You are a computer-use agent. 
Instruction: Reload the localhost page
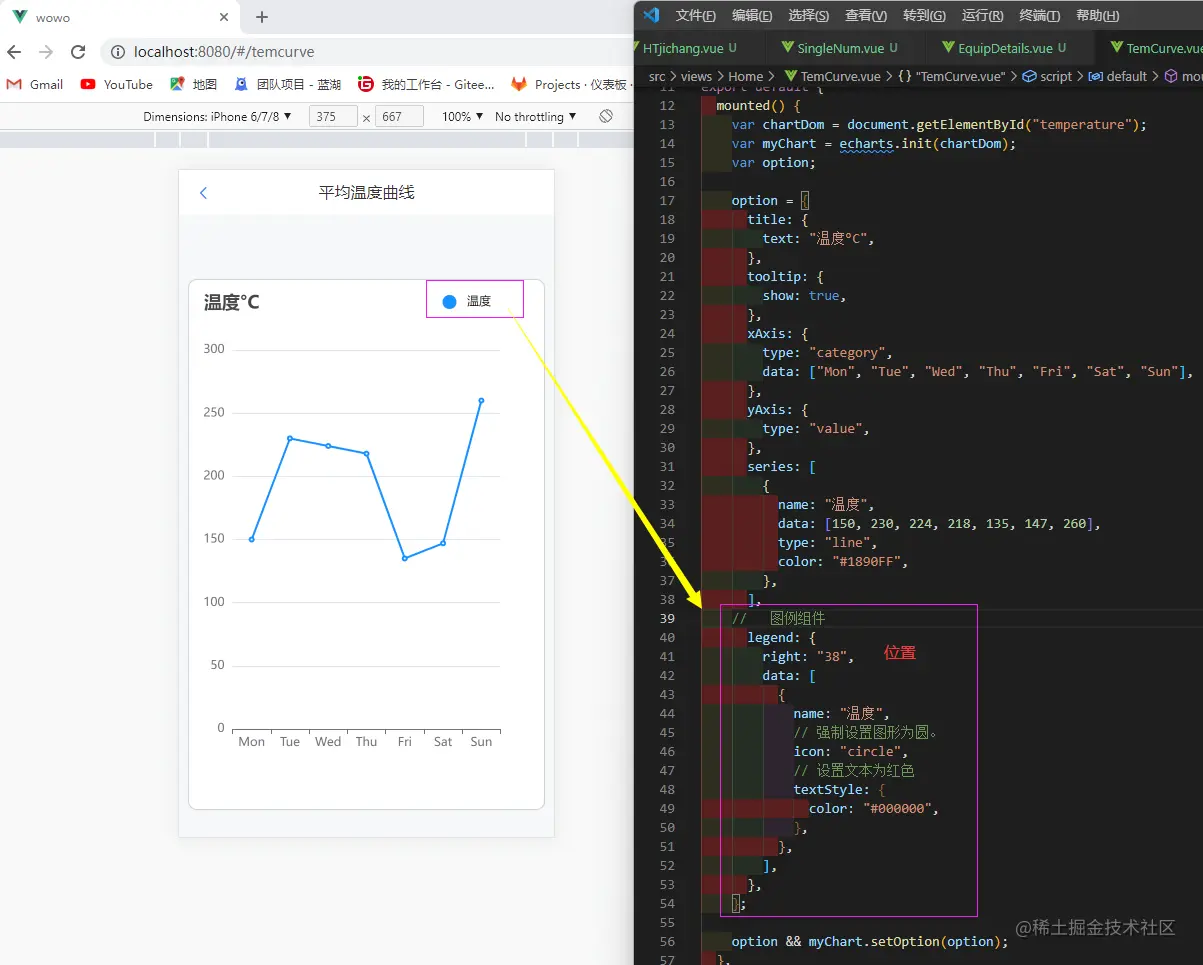78,52
